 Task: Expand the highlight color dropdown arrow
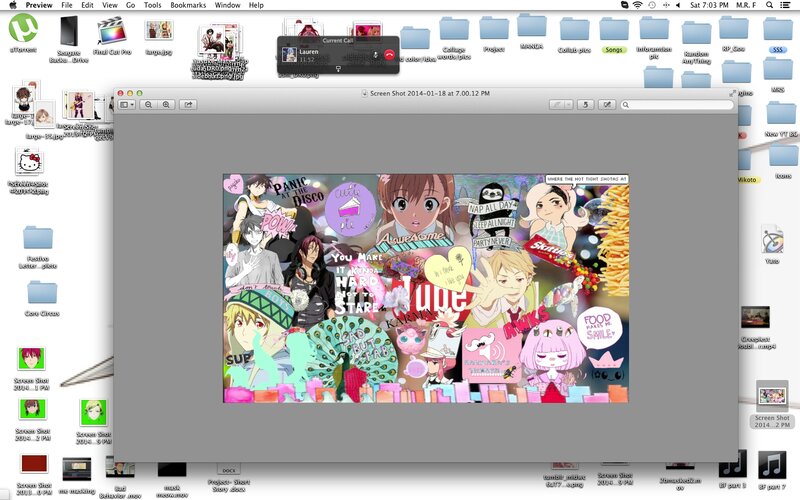pyautogui.click(x=568, y=105)
